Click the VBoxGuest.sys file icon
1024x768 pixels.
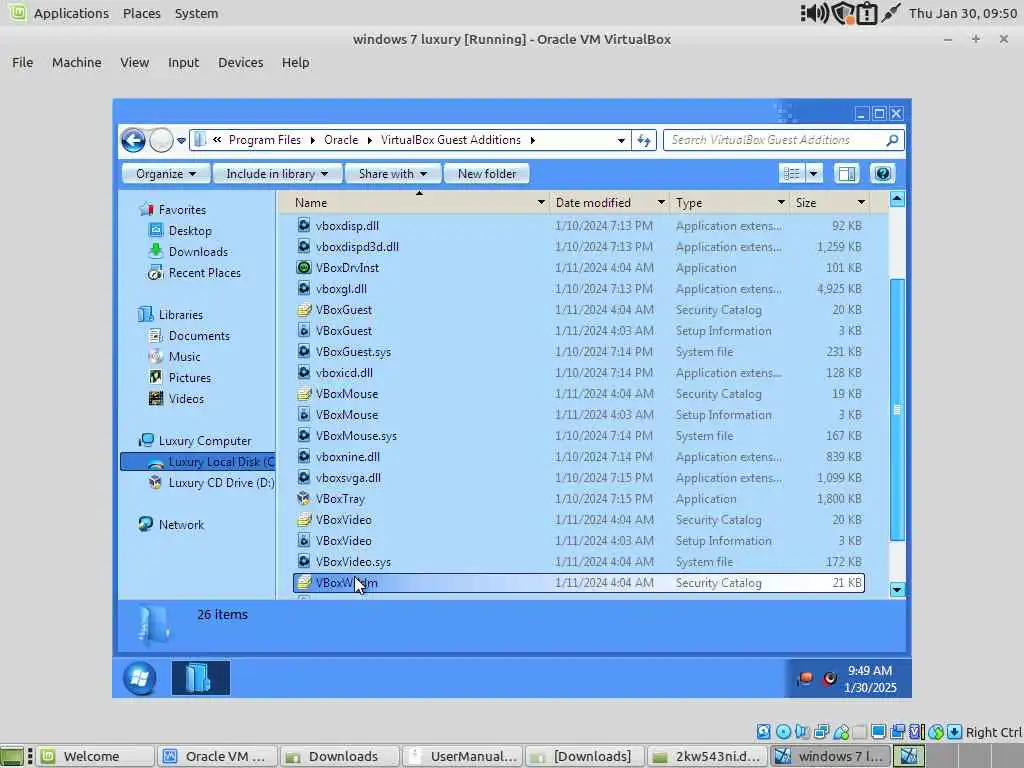pos(304,352)
